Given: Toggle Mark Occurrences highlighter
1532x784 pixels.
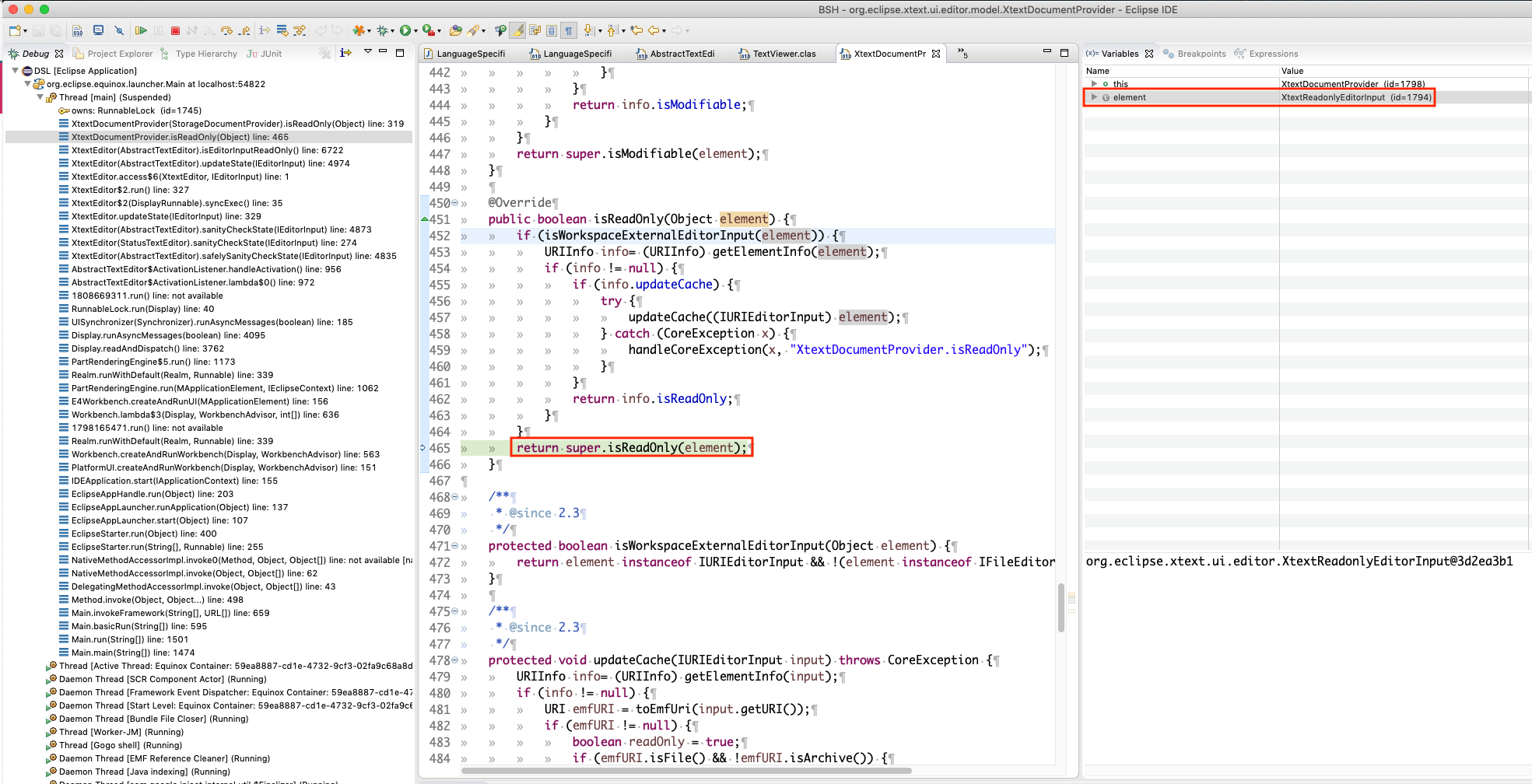Looking at the screenshot, I should click(x=518, y=31).
